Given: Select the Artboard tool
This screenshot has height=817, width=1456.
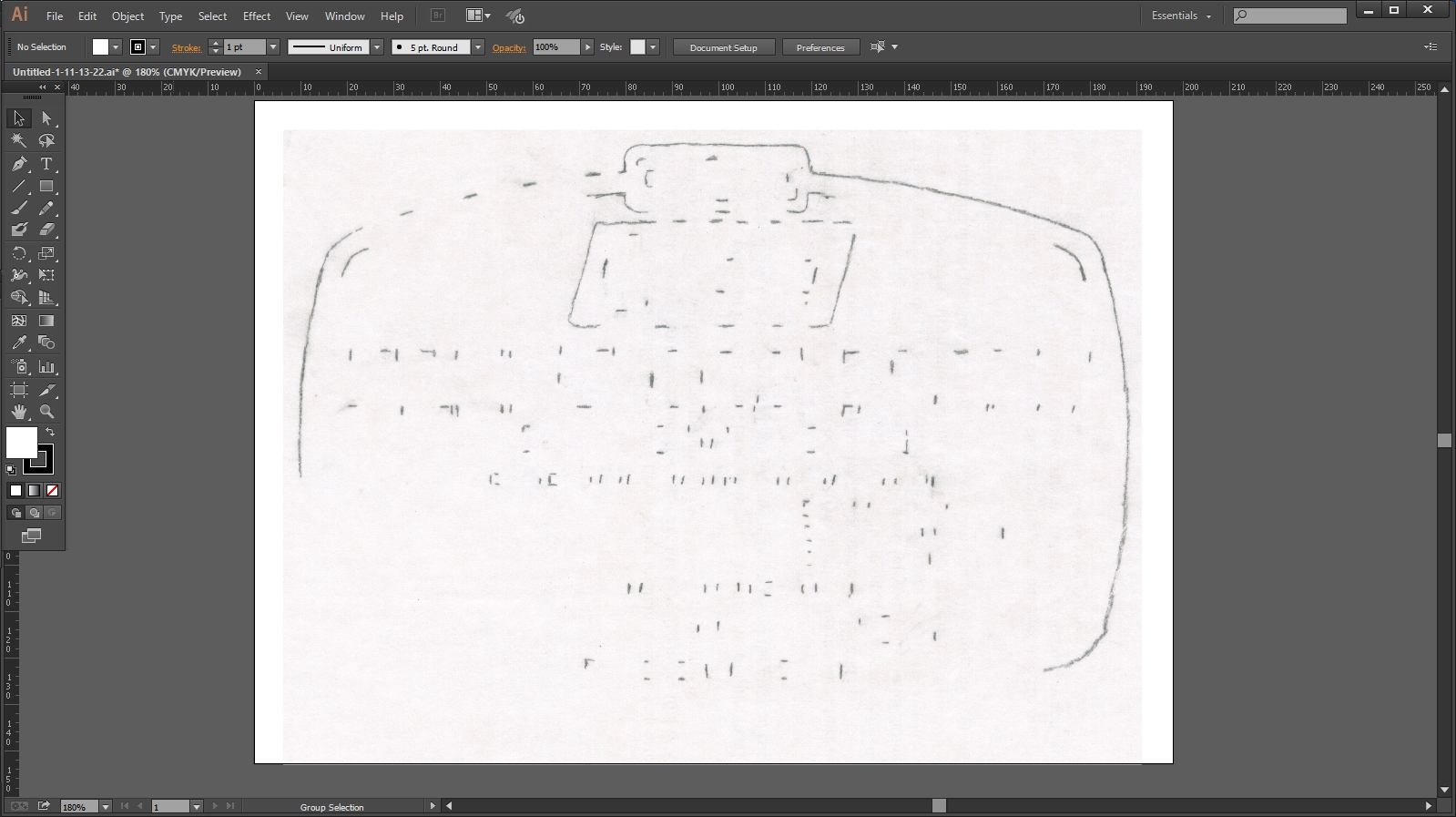Looking at the screenshot, I should [x=19, y=390].
